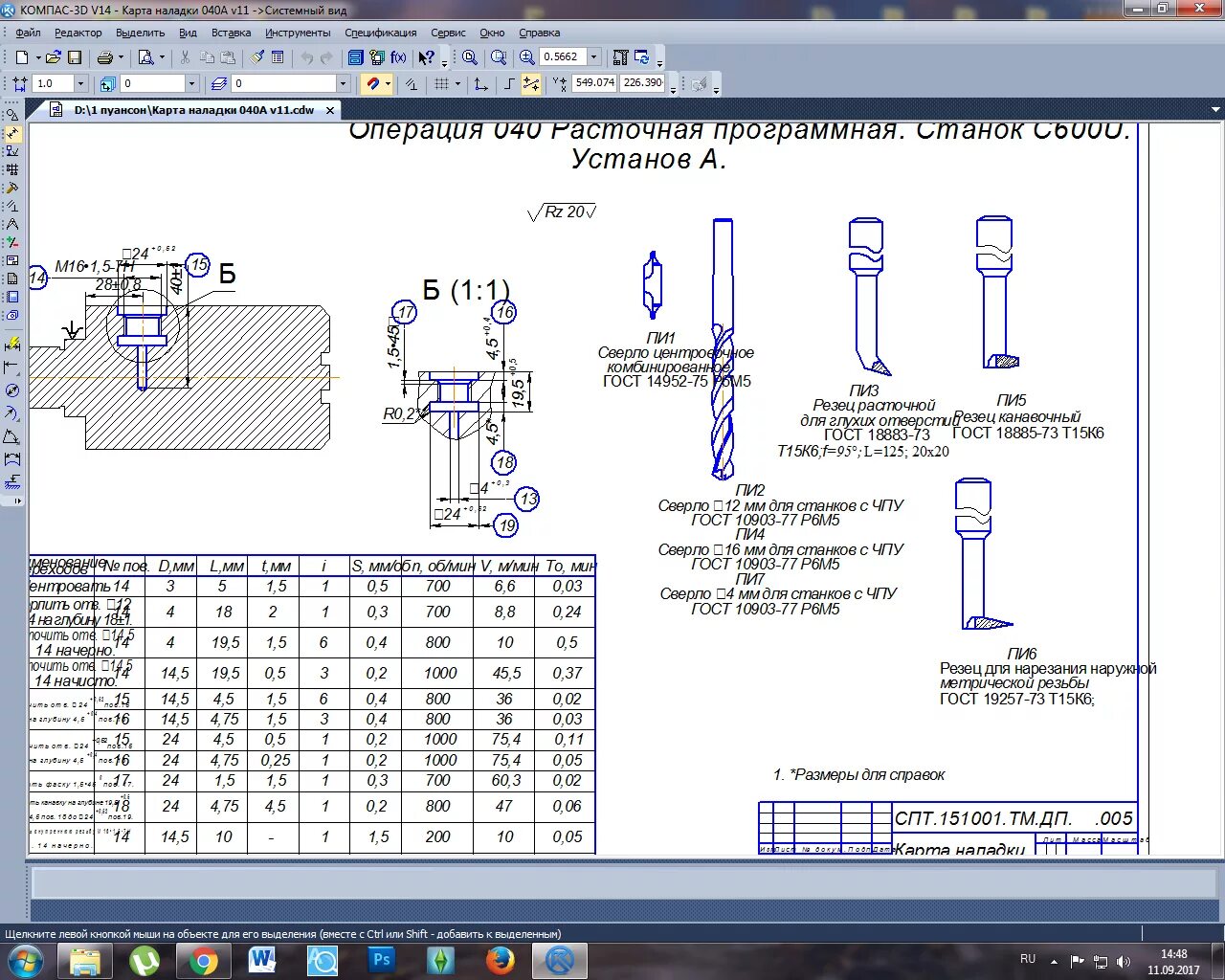
Task: Open Инструменты menu
Action: [298, 33]
